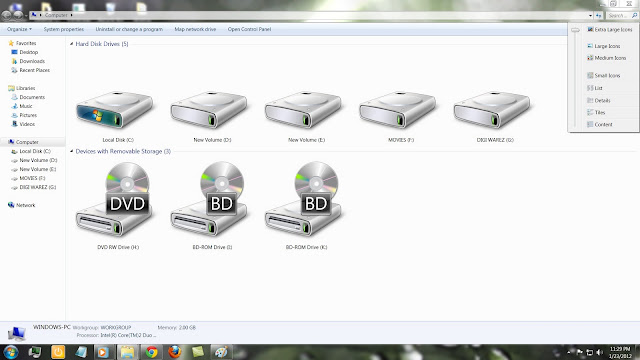
Task: Select the DIGI WAREZ (G:) drive icon
Action: pos(492,109)
